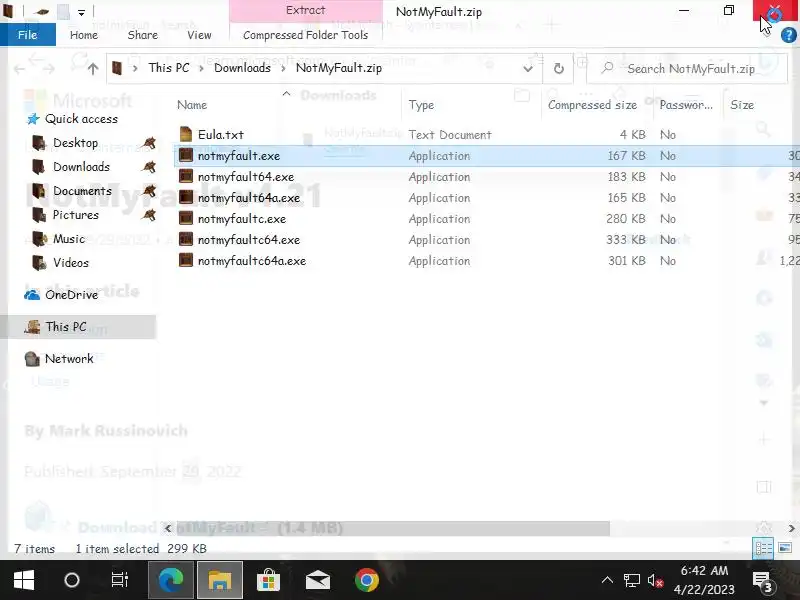The height and width of the screenshot is (600, 800).
Task: Open Music in navigation pane
Action: click(69, 239)
